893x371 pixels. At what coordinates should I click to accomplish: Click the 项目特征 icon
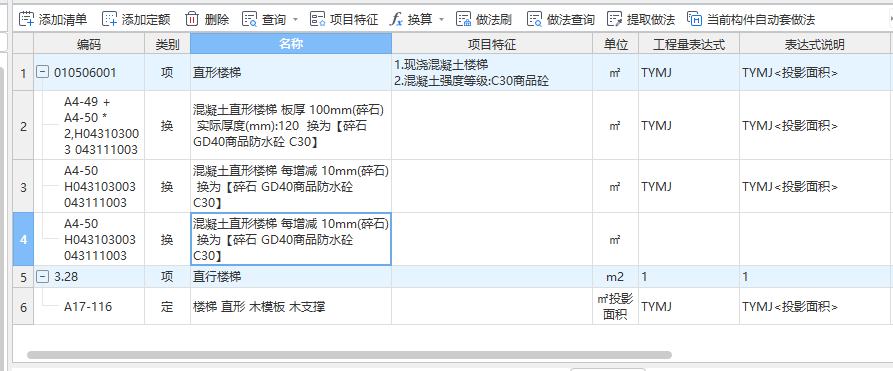click(318, 19)
